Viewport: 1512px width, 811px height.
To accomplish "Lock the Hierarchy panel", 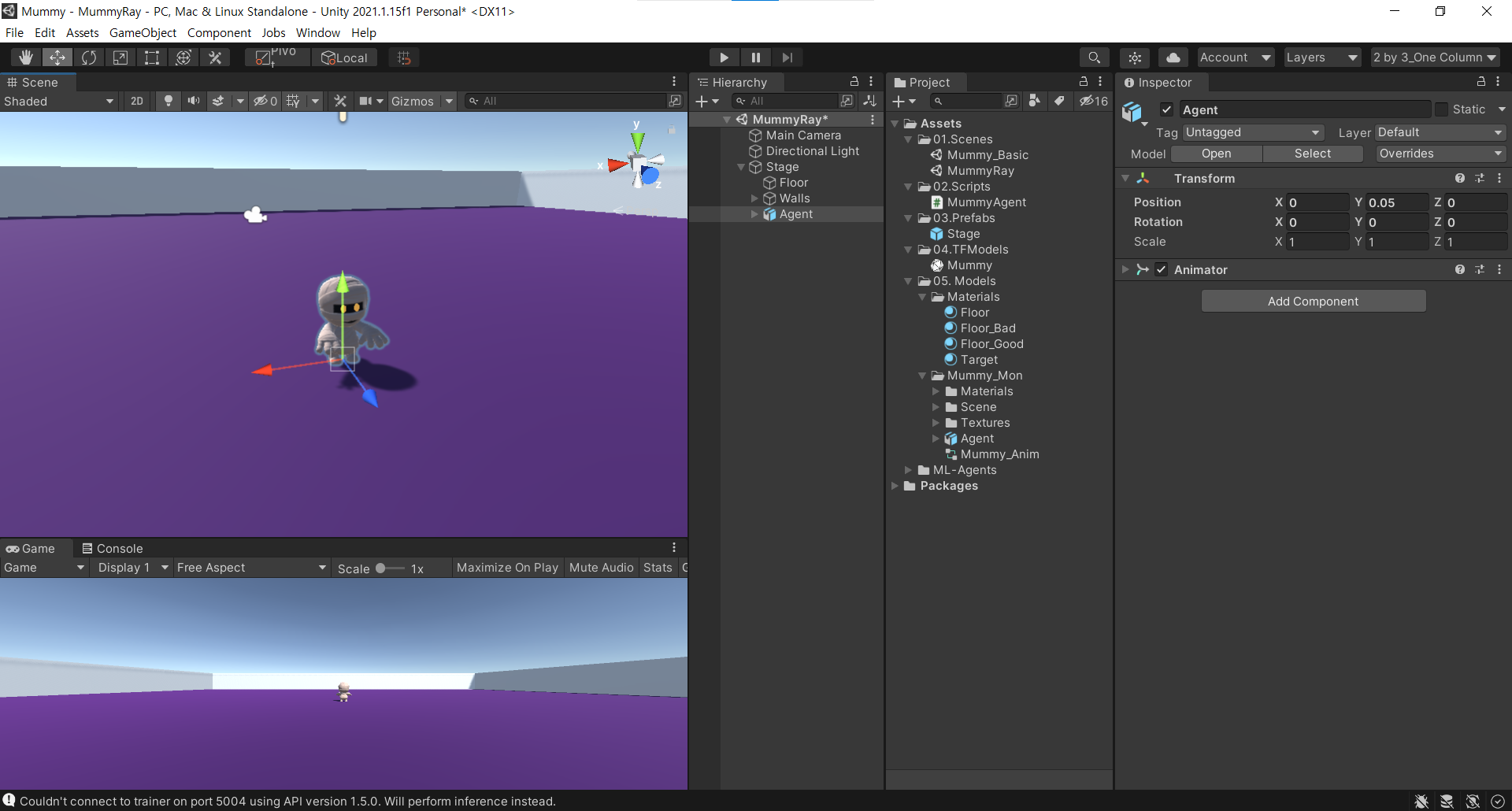I will click(854, 82).
